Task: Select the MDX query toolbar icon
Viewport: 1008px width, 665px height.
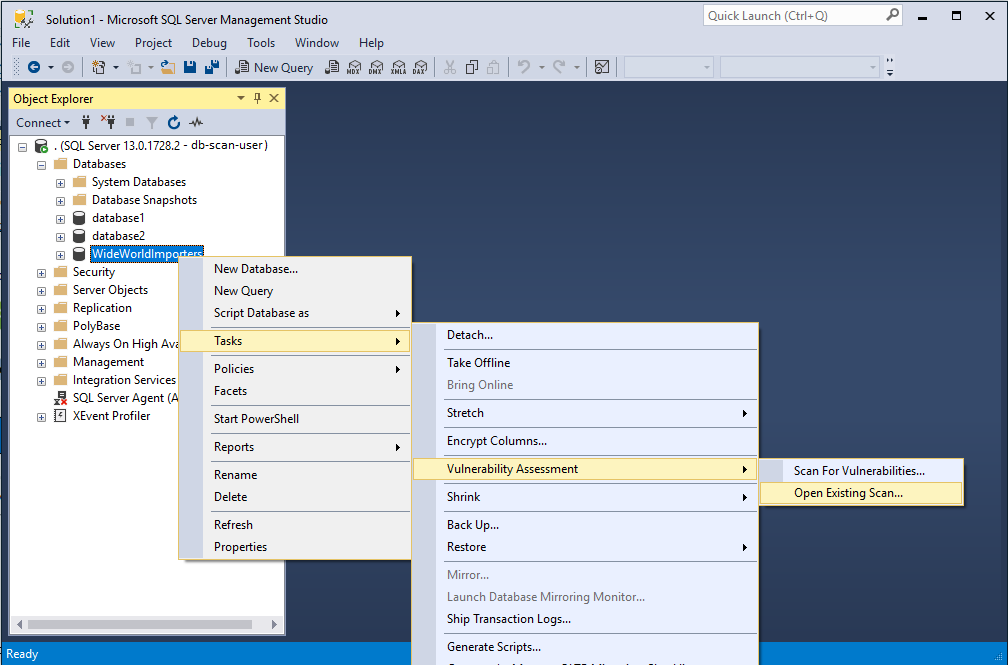Action: click(353, 67)
